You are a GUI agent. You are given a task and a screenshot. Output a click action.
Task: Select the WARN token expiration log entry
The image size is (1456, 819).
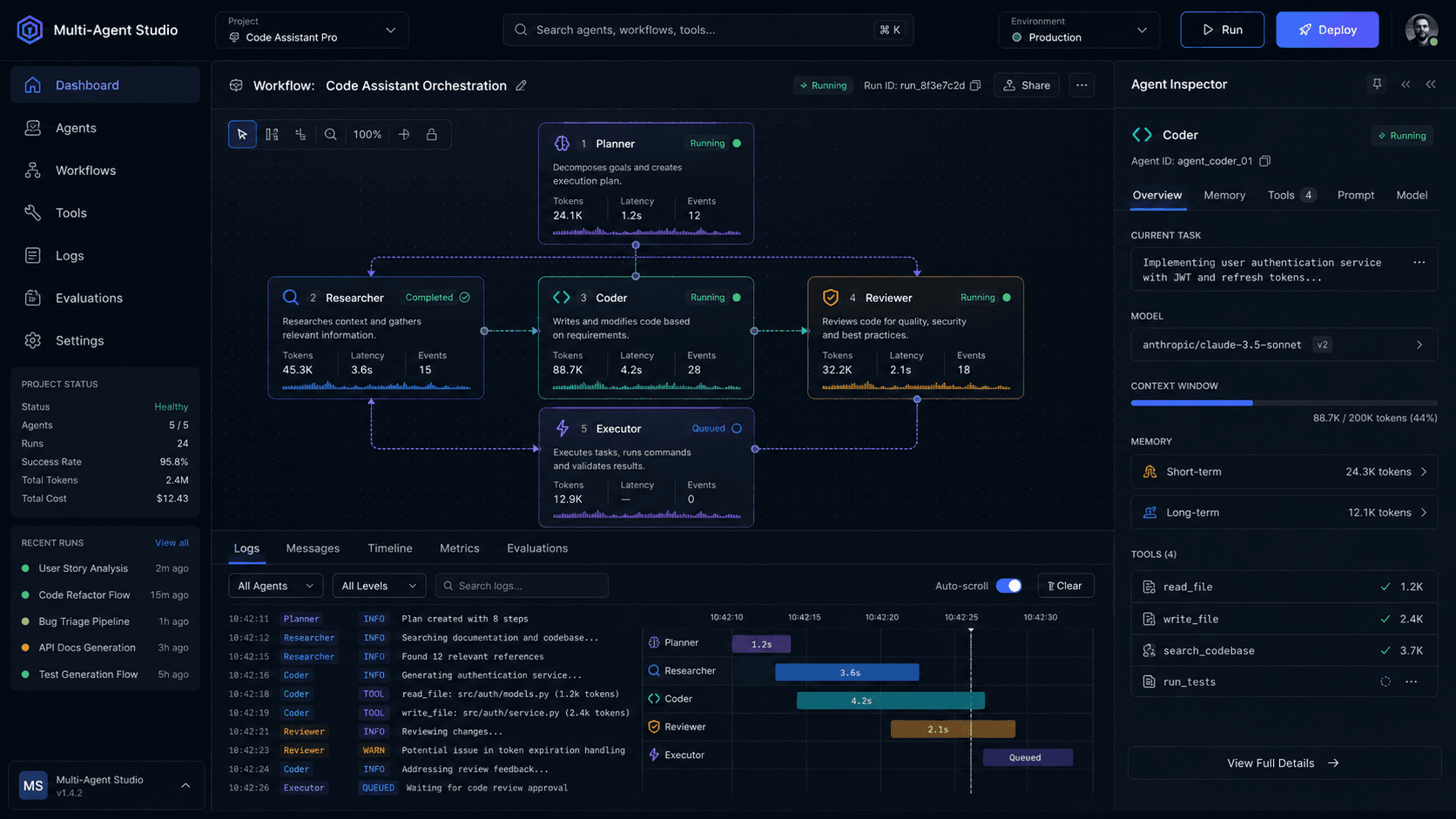point(427,750)
